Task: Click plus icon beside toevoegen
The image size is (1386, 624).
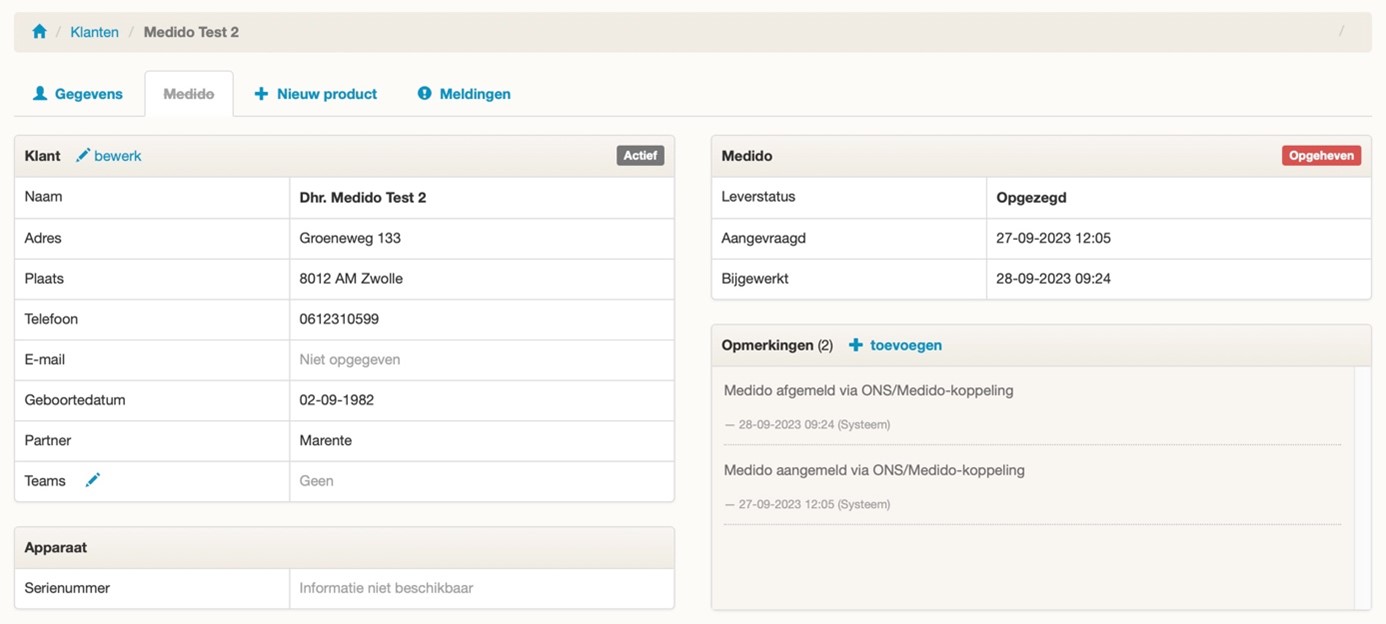Action: [855, 345]
